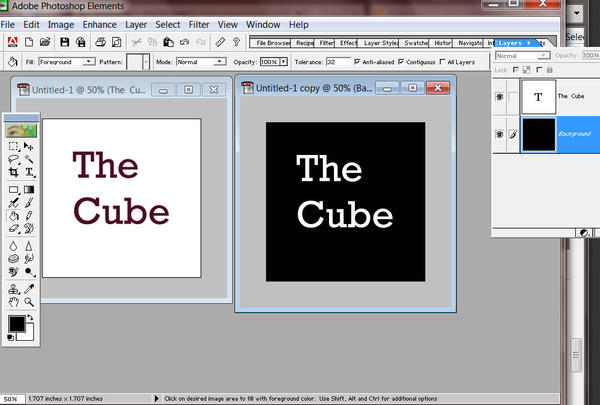The height and width of the screenshot is (405, 600).
Task: Choose the Zoom magnifier tool
Action: coord(30,301)
